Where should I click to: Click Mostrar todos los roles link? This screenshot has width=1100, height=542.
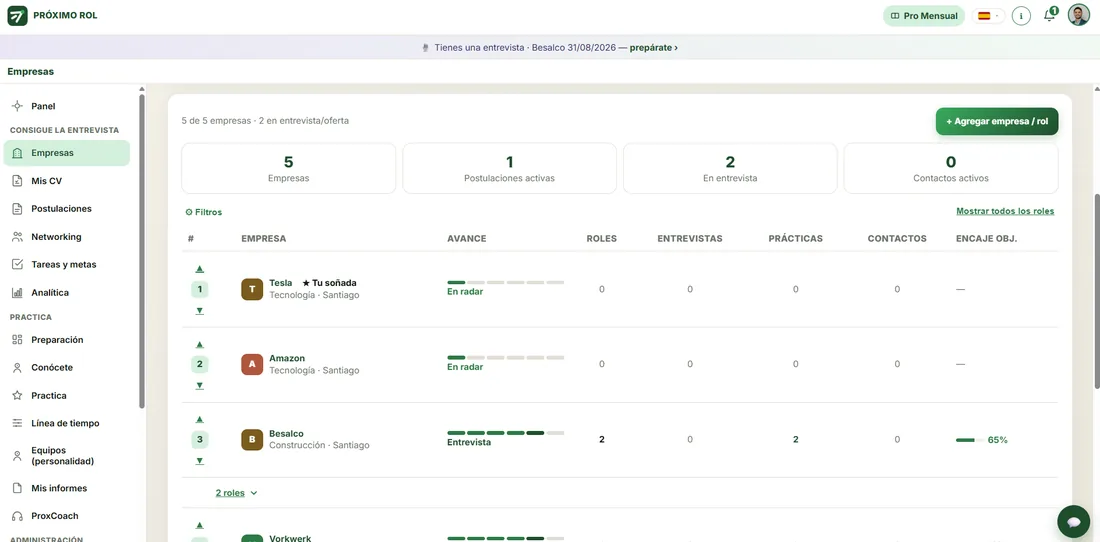[x=1005, y=211]
